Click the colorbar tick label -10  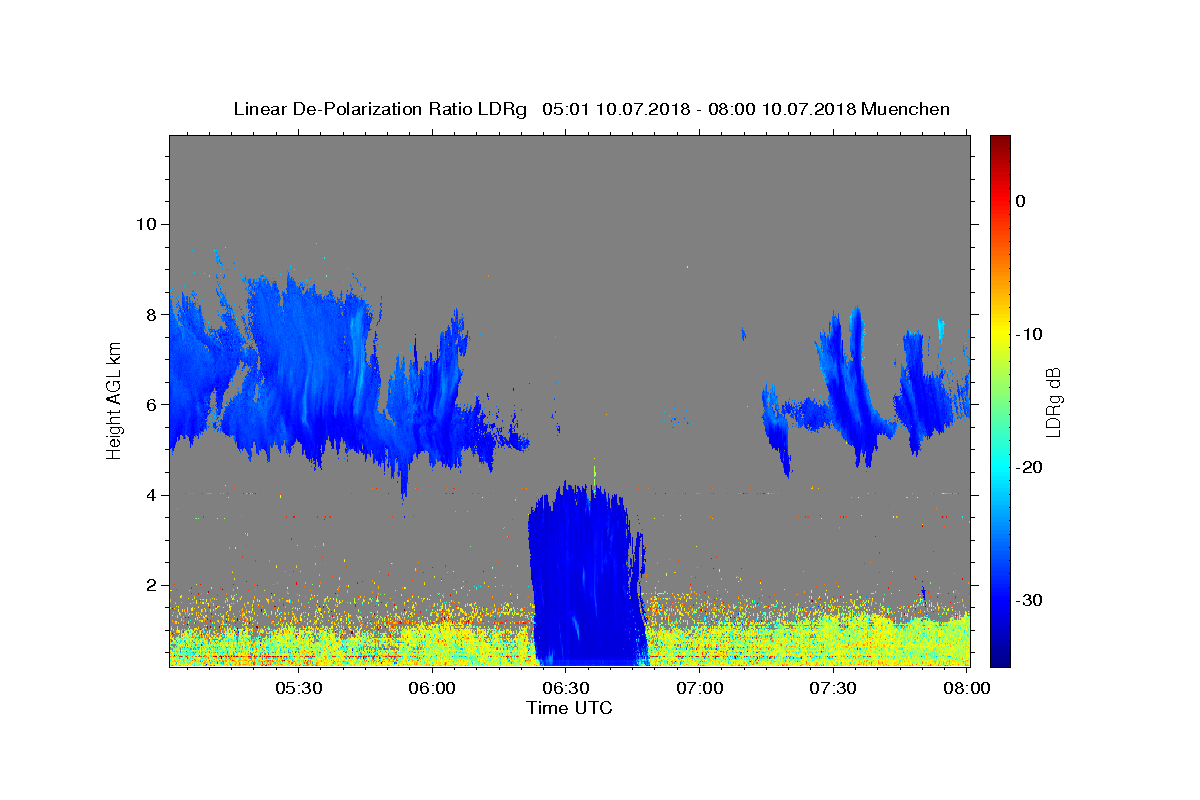pyautogui.click(x=1029, y=334)
